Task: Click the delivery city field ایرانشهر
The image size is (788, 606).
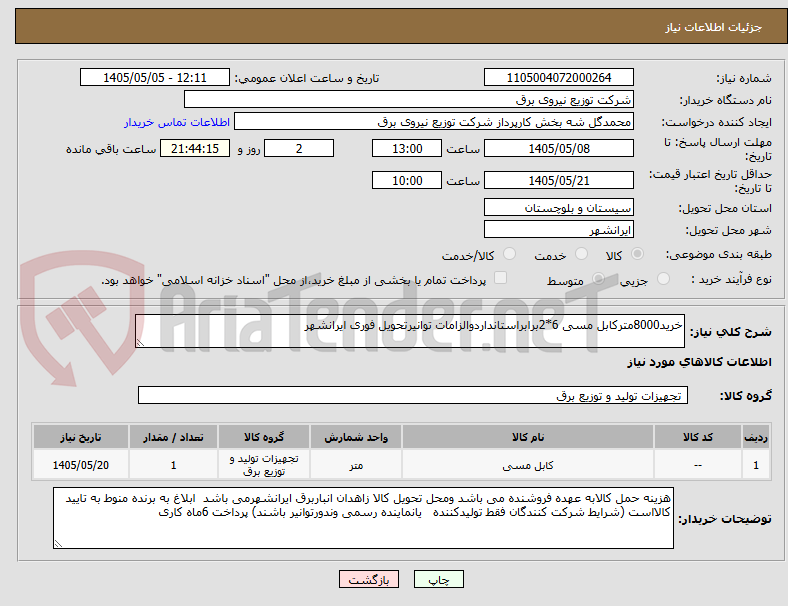Action: (x=558, y=229)
